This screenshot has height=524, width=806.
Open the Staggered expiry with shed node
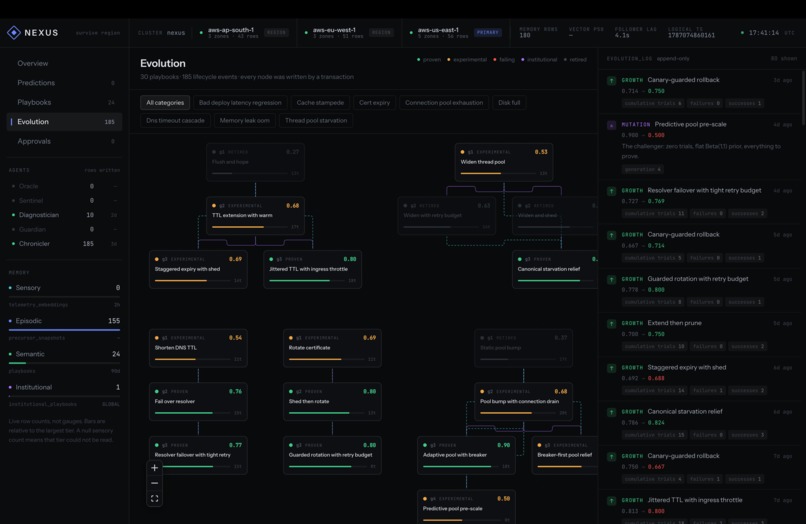tap(198, 269)
